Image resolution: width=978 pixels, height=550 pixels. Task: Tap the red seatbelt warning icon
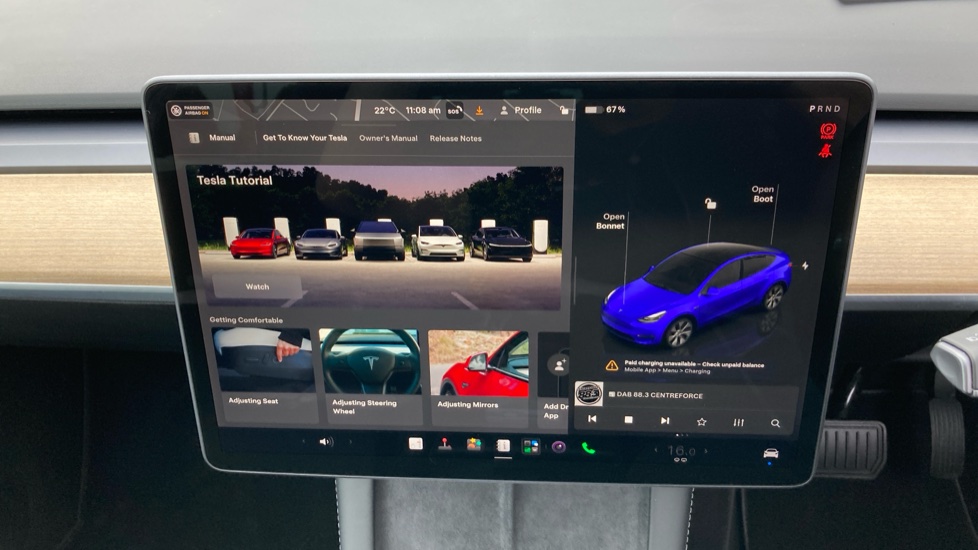tap(825, 151)
